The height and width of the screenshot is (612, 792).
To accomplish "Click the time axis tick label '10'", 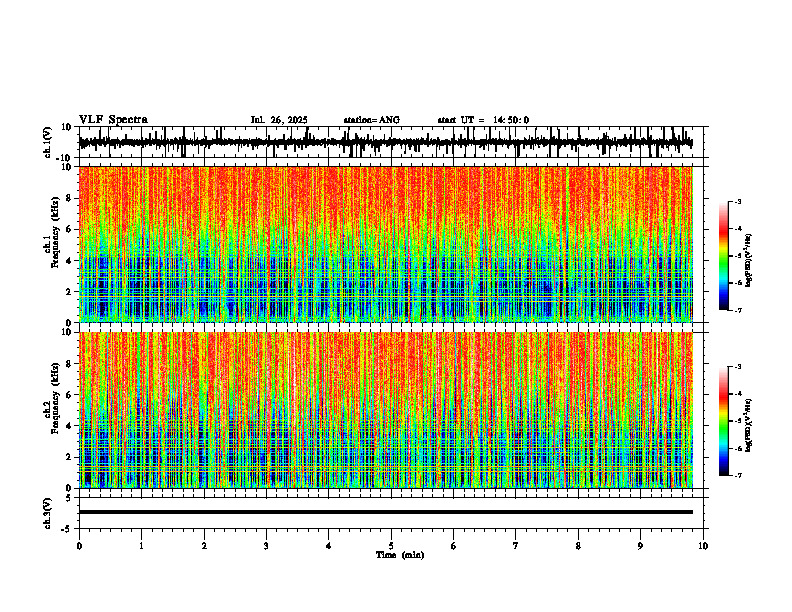I will click(703, 546).
